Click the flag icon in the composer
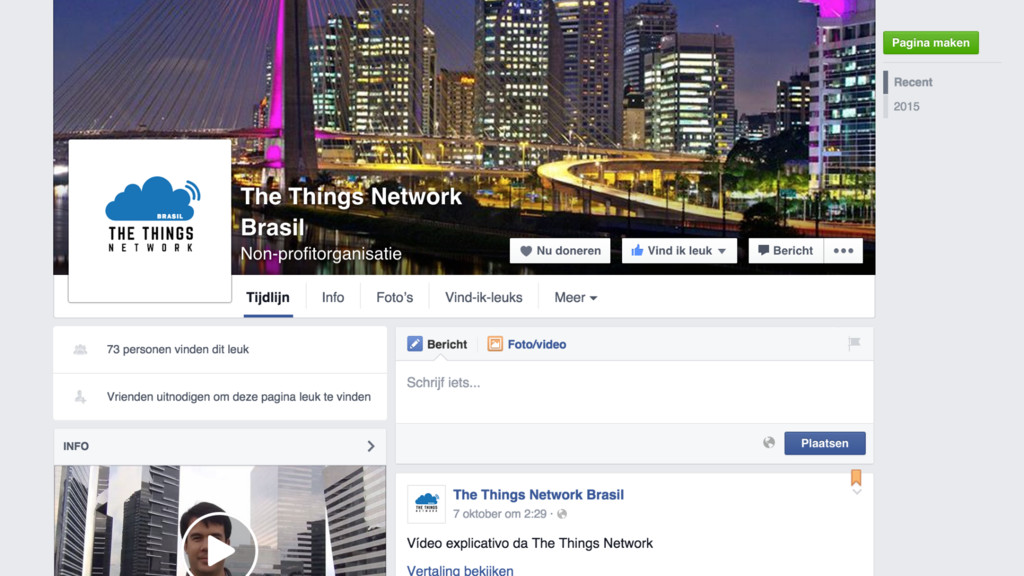The height and width of the screenshot is (576, 1024). point(854,344)
